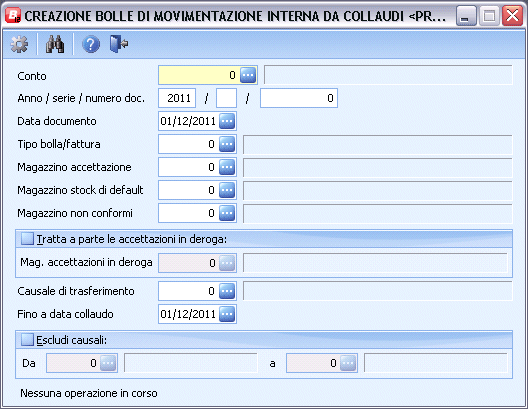The image size is (528, 409).
Task: Open the Tipo bolla/fattura lookup button
Action: (227, 144)
